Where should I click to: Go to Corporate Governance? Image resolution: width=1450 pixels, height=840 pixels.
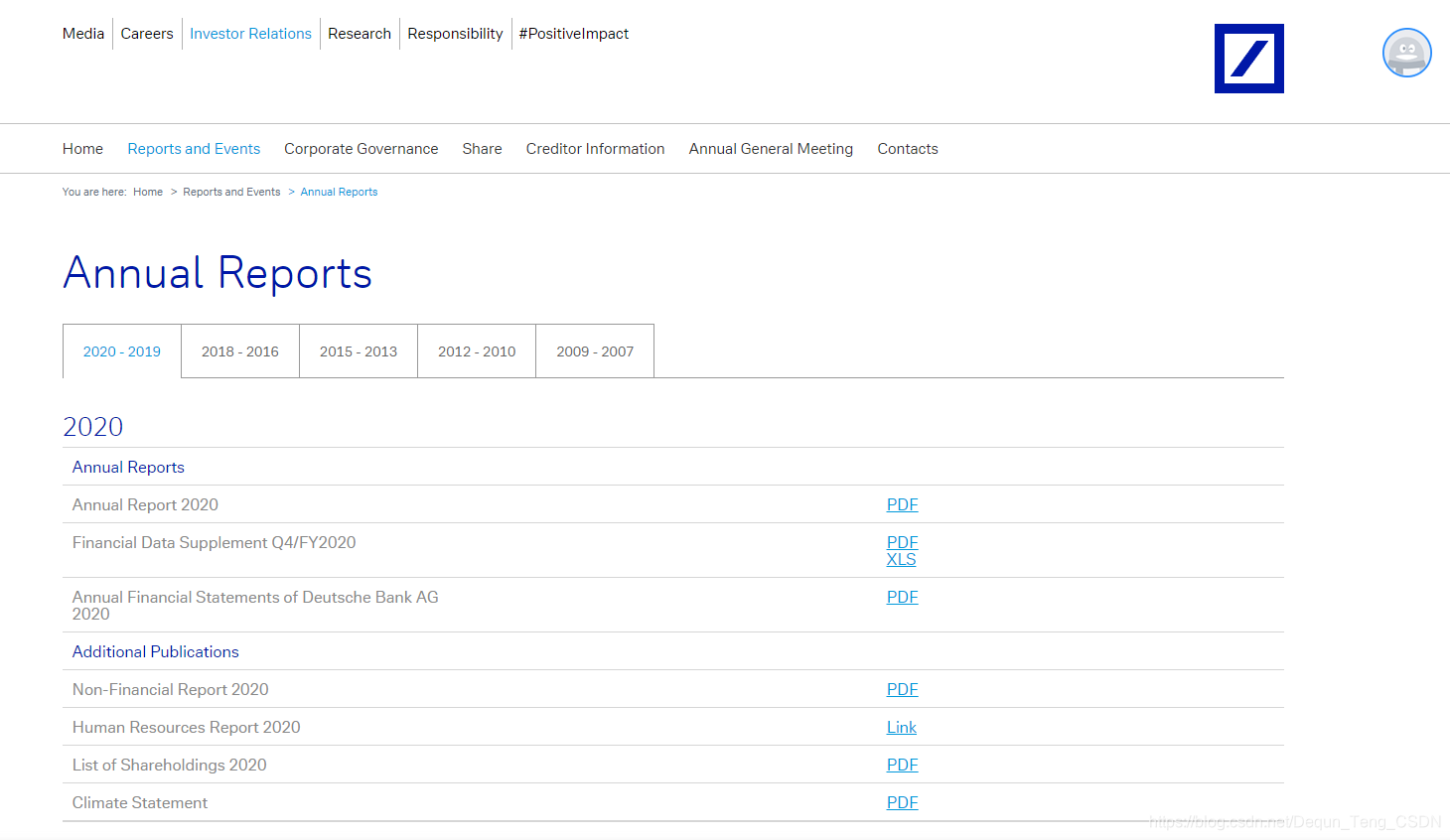click(361, 149)
